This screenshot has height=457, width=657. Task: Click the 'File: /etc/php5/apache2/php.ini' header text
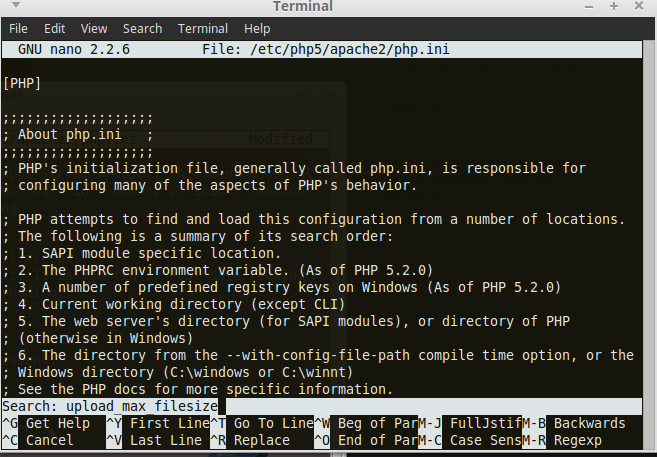pyautogui.click(x=326, y=49)
